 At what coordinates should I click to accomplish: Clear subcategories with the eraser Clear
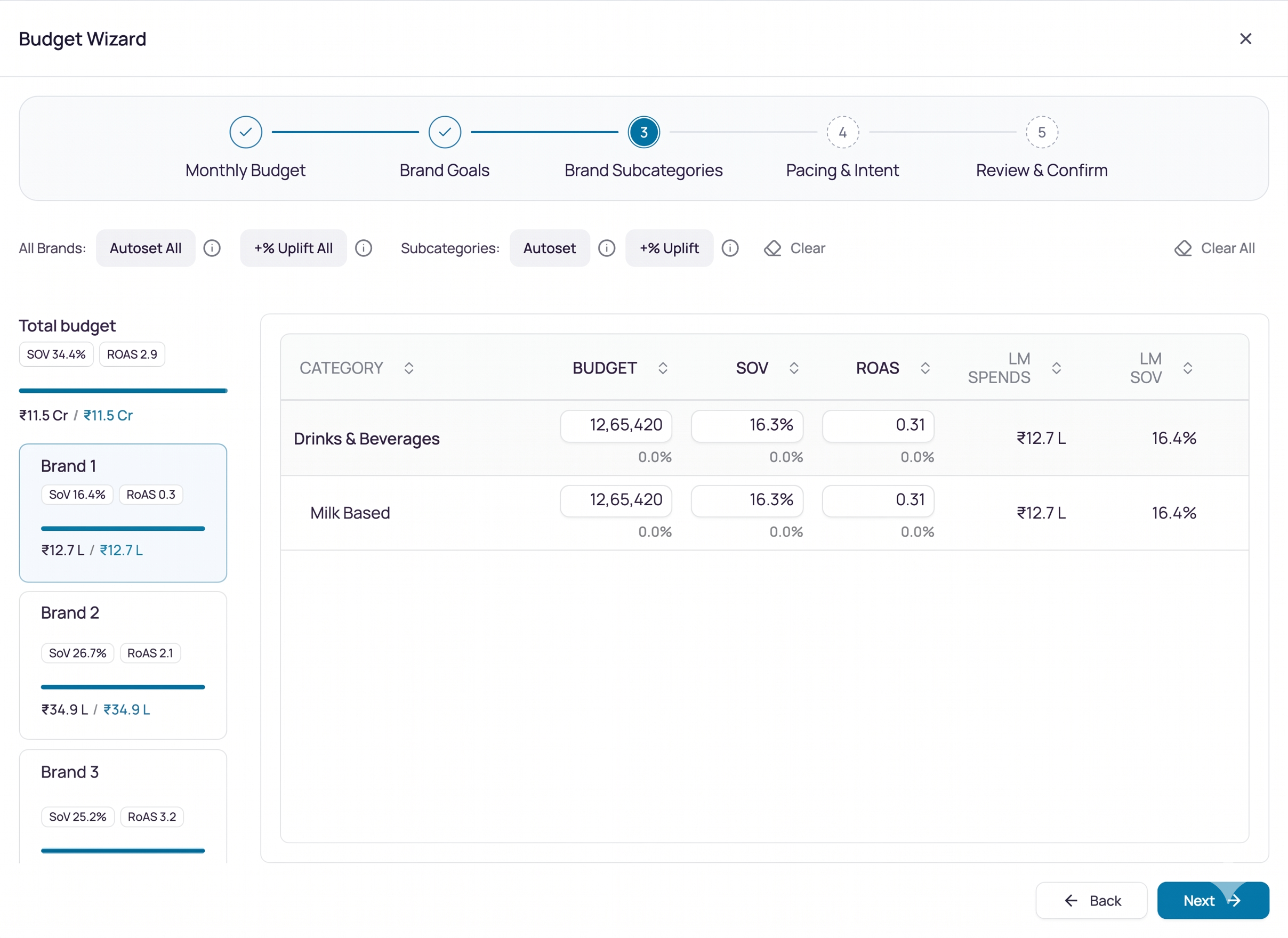[794, 248]
